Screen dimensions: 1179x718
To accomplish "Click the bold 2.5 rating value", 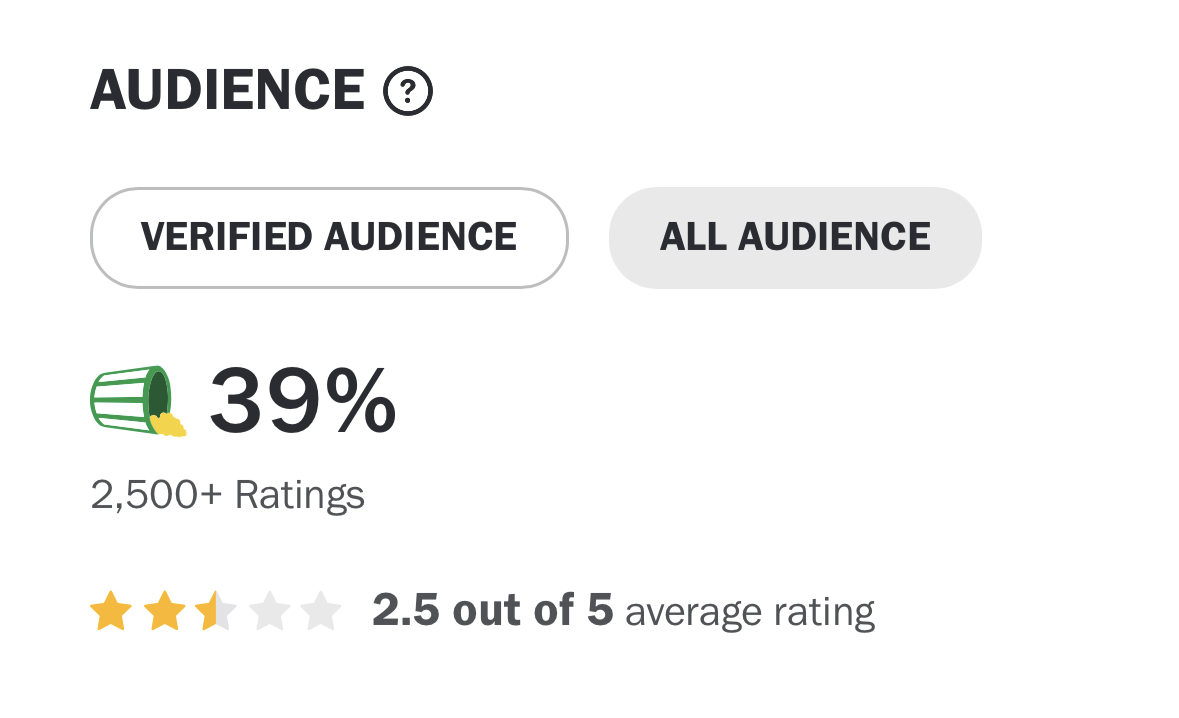I will tap(406, 610).
